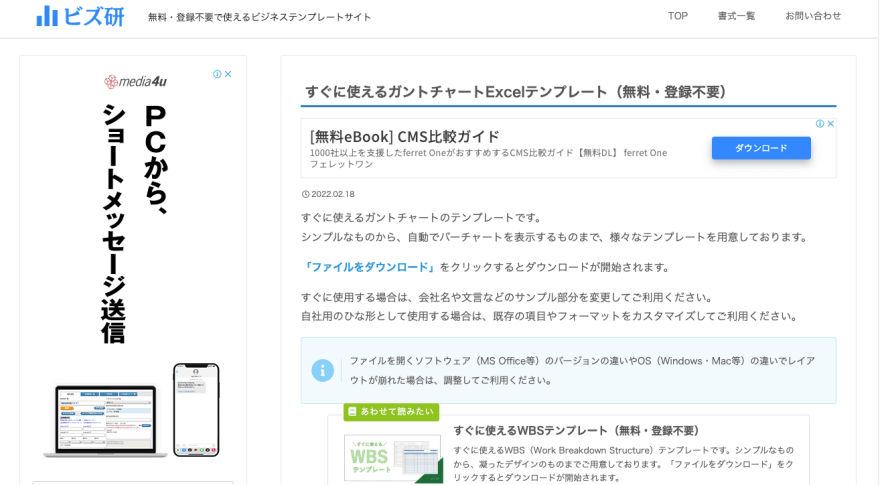
Task: Click the blue information circle icon
Action: [x=323, y=370]
